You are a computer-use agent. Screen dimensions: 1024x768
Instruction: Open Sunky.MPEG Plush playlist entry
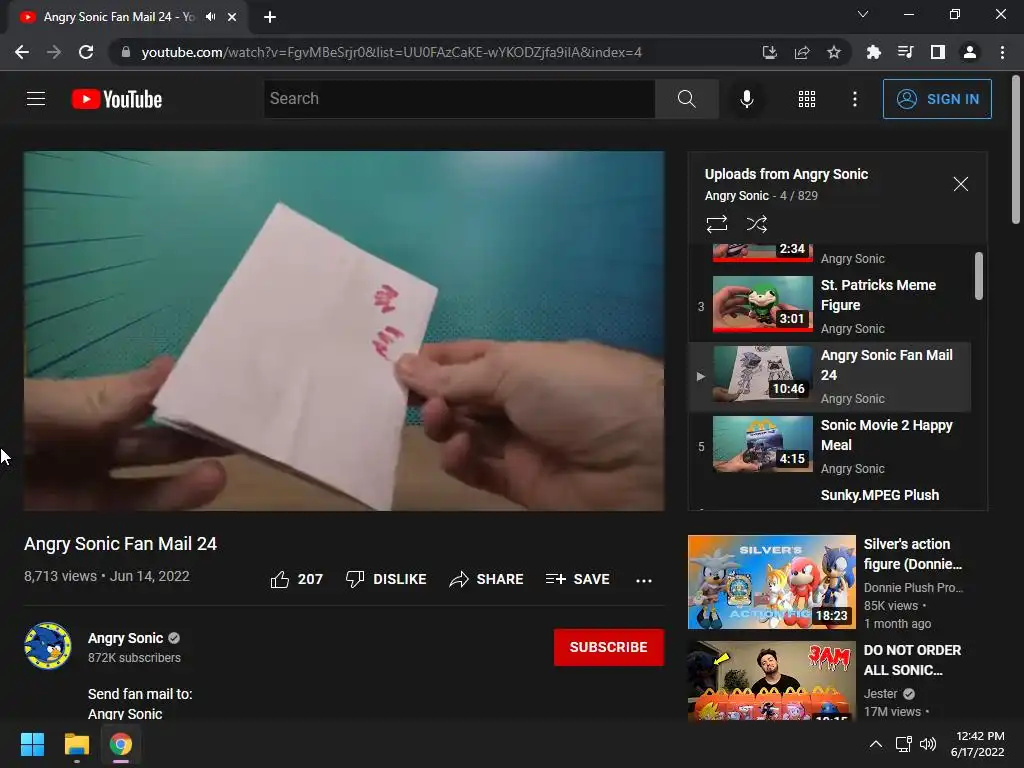coord(880,495)
